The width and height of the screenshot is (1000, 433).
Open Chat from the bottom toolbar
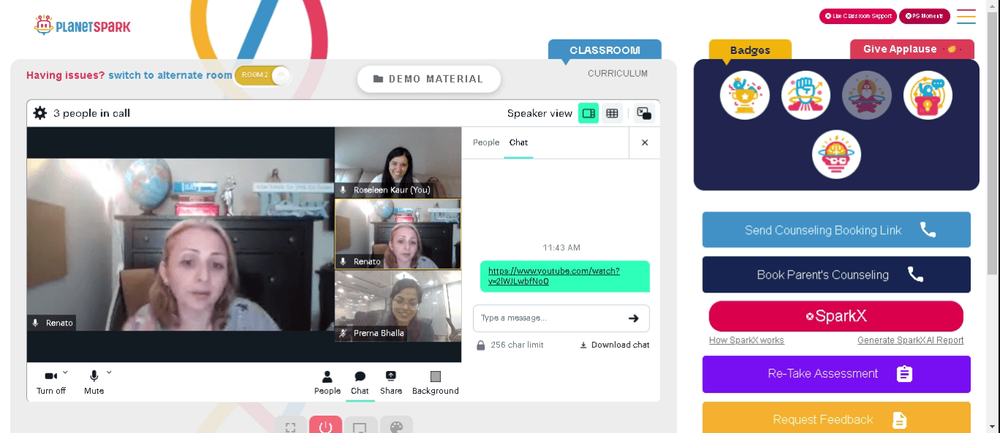360,383
